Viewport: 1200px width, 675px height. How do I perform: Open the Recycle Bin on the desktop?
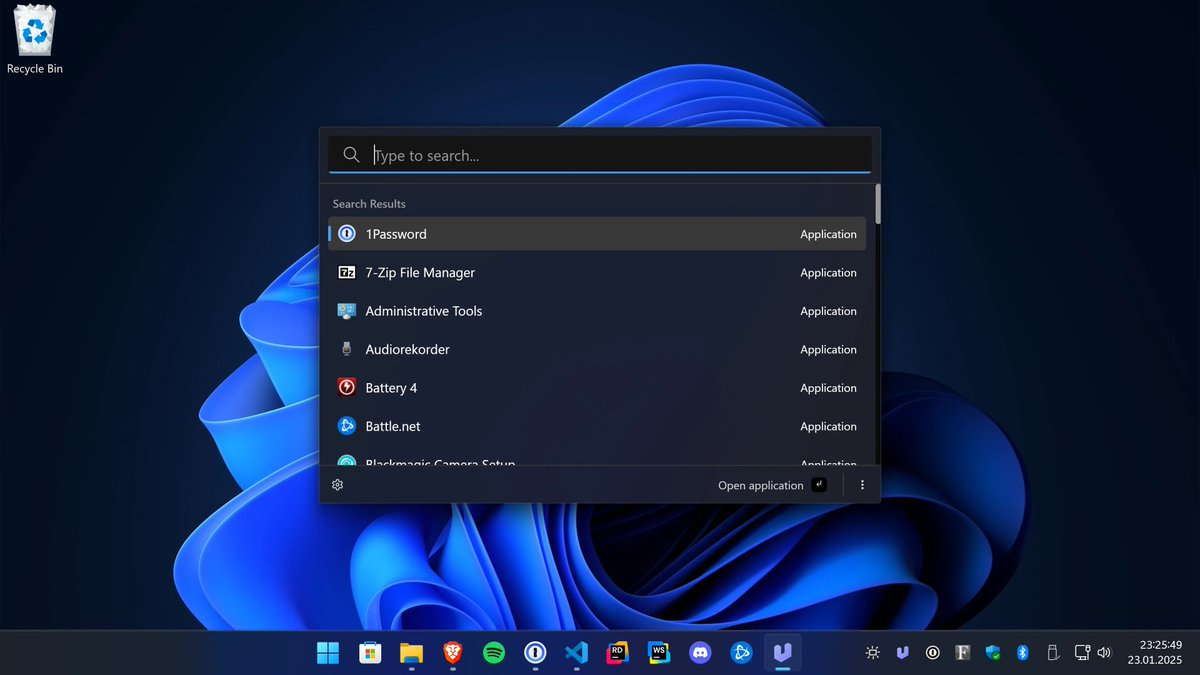tap(35, 39)
